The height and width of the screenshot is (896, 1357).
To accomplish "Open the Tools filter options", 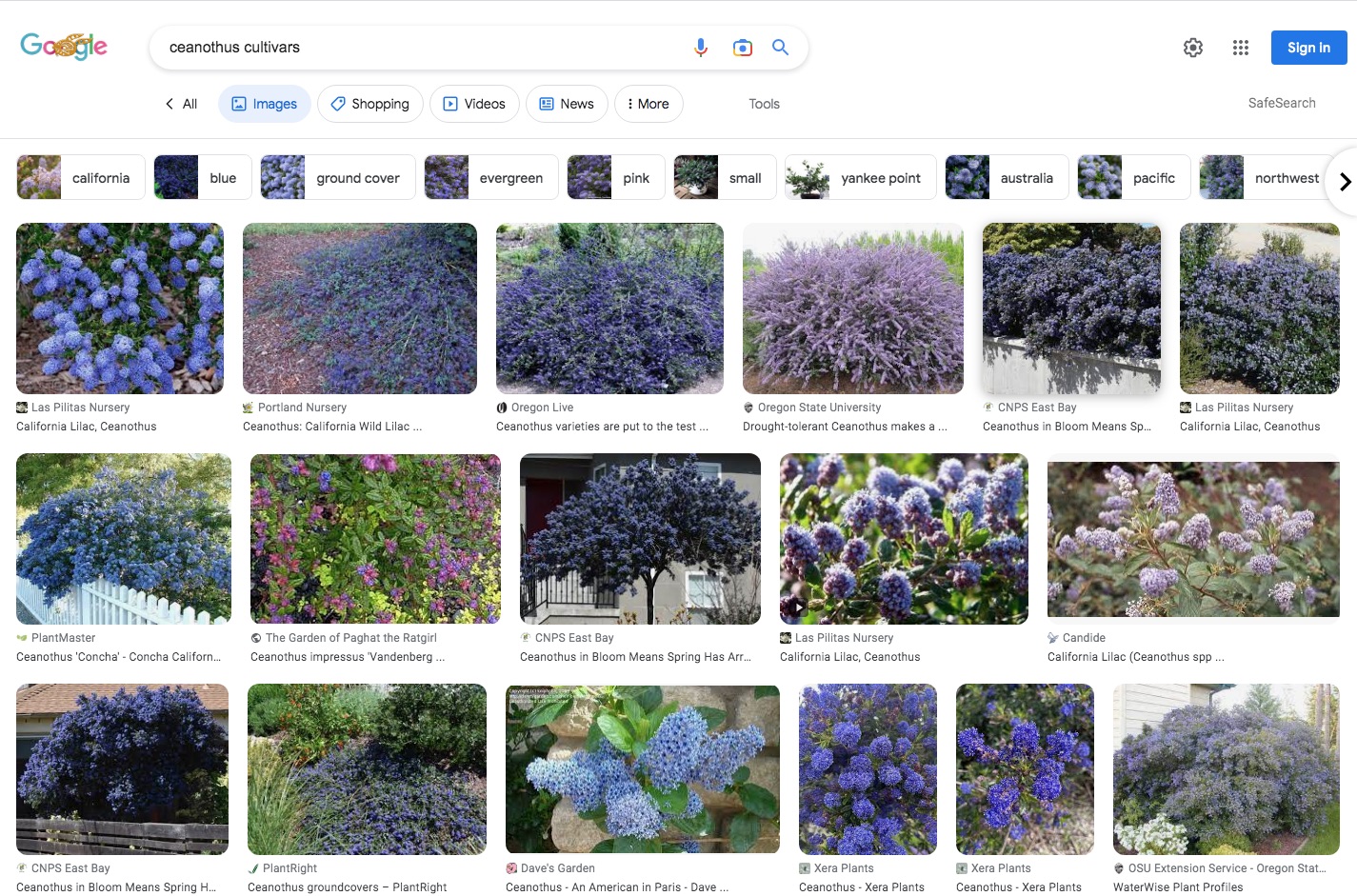I will [x=764, y=104].
